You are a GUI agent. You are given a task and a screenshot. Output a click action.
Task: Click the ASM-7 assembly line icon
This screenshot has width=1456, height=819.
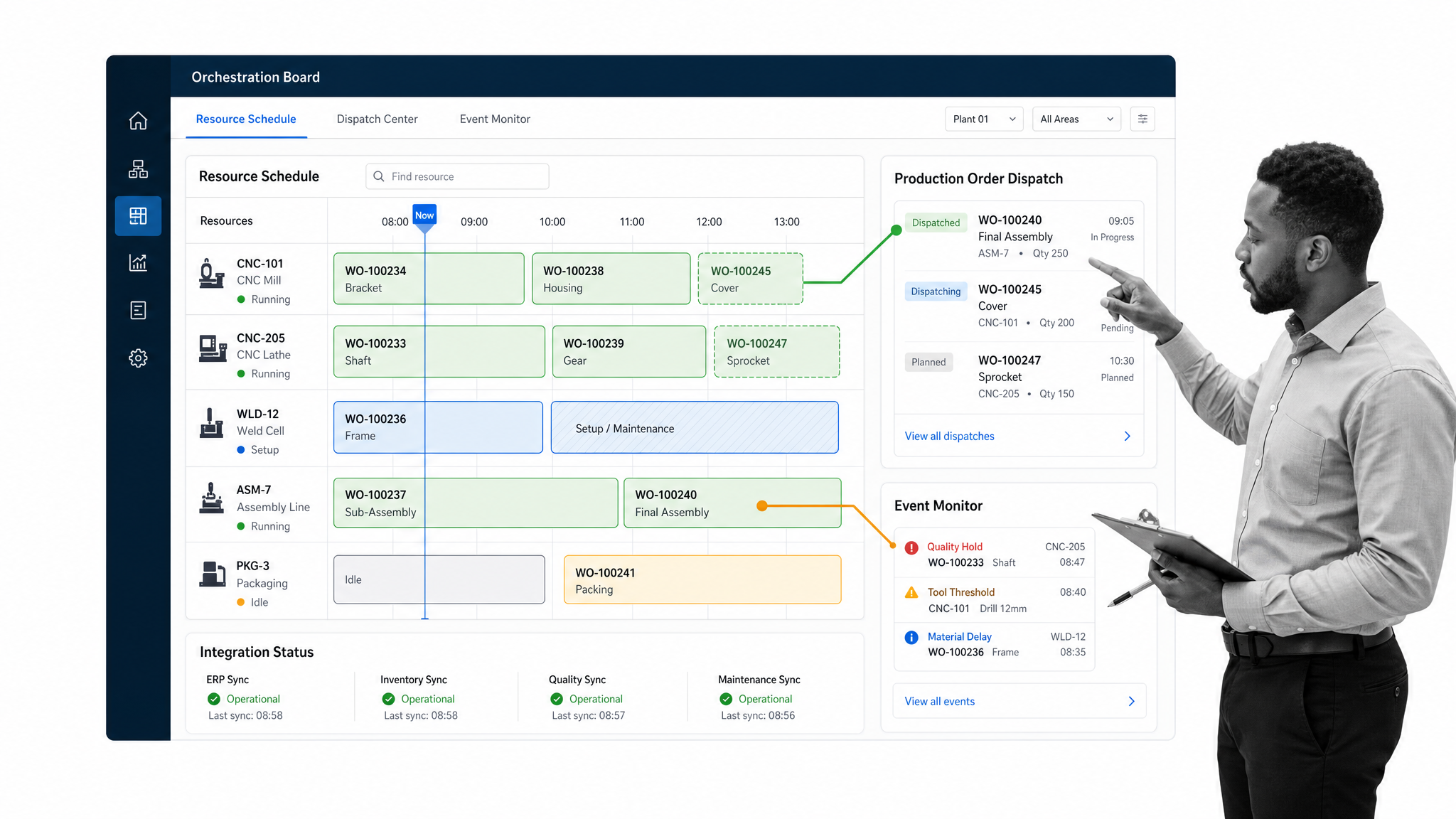(211, 498)
